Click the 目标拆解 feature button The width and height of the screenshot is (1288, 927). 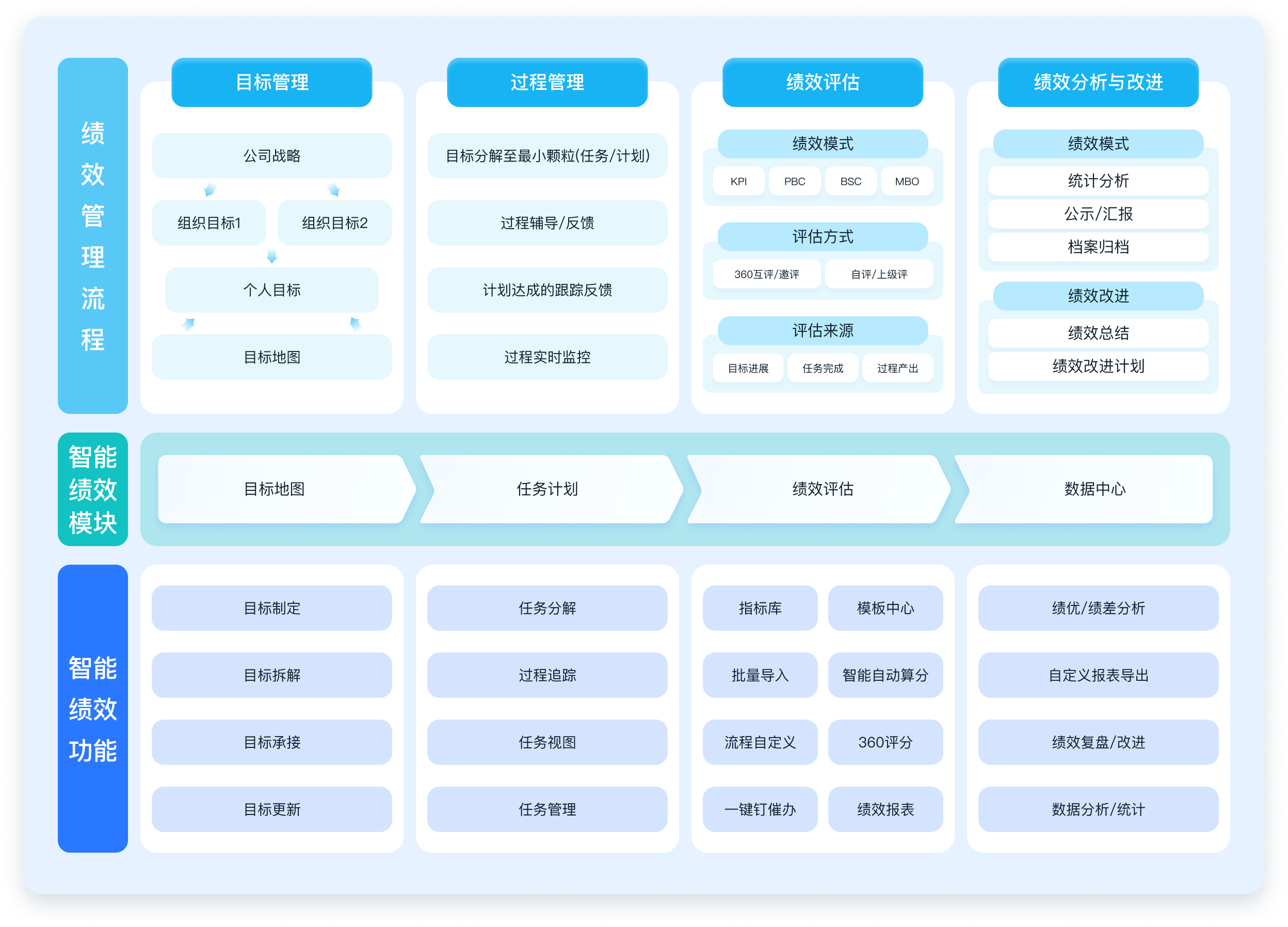[271, 675]
